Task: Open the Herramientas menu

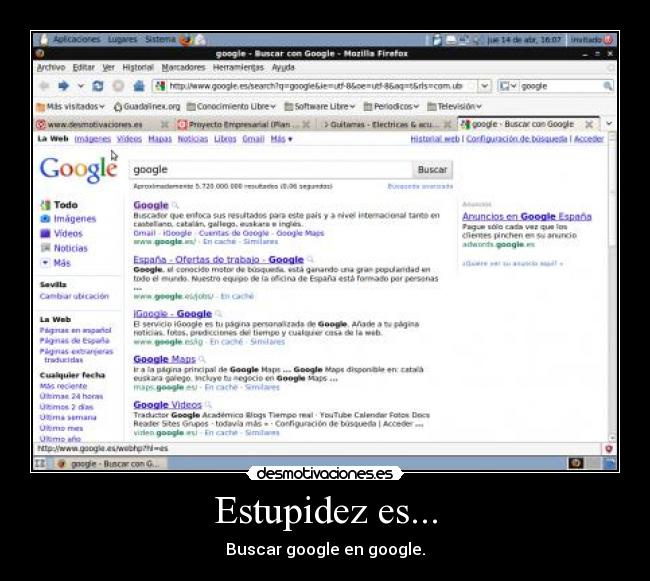Action: 238,67
